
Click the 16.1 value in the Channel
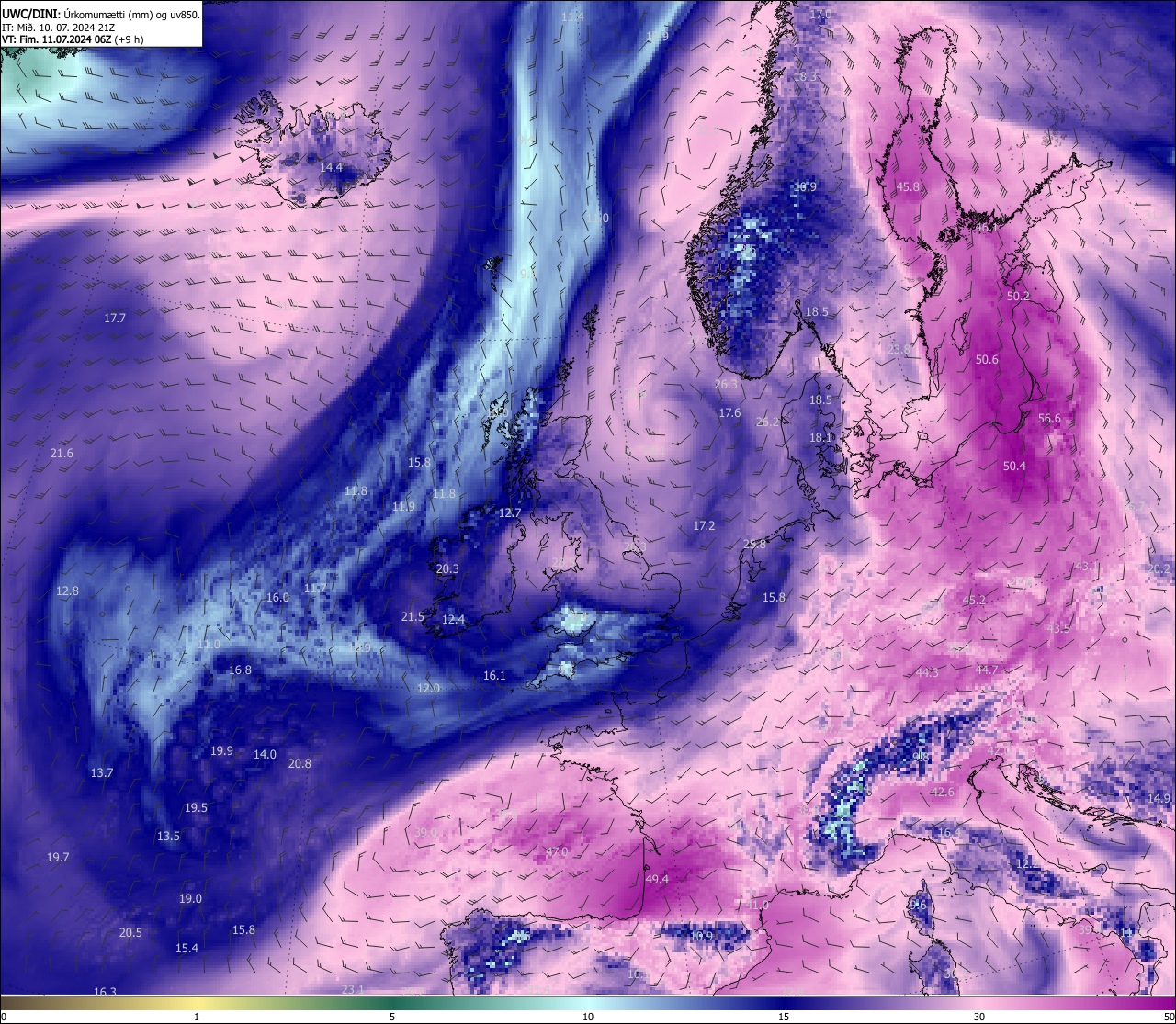[x=494, y=675]
